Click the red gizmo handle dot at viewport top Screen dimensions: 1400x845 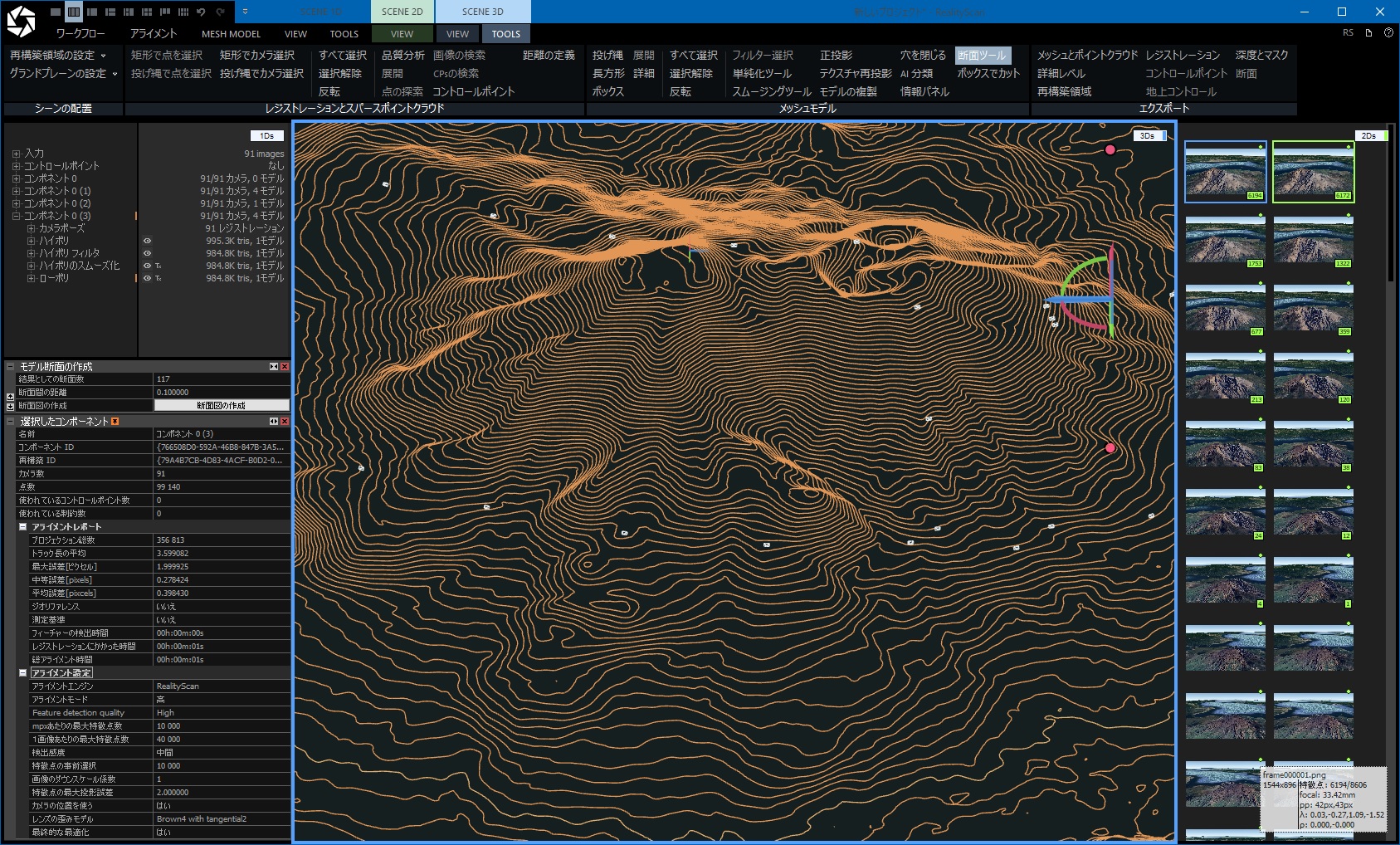(1110, 150)
